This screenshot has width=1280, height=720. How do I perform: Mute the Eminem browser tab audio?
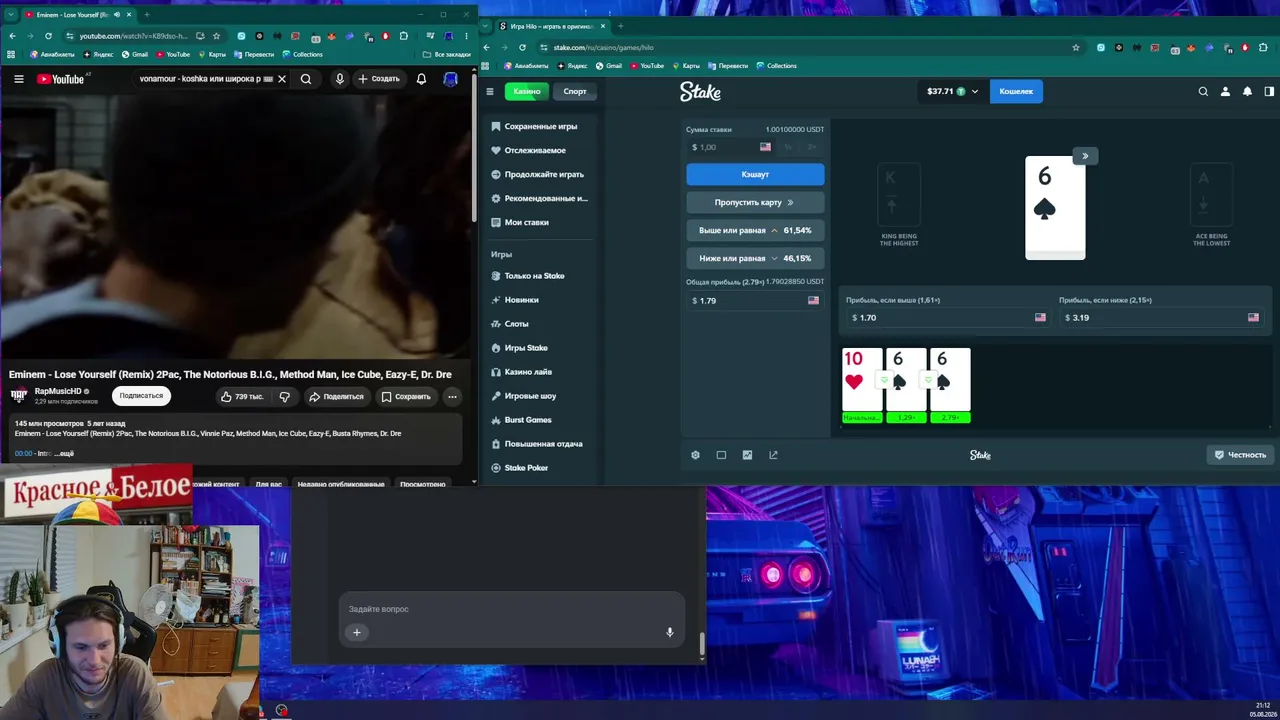tap(117, 15)
